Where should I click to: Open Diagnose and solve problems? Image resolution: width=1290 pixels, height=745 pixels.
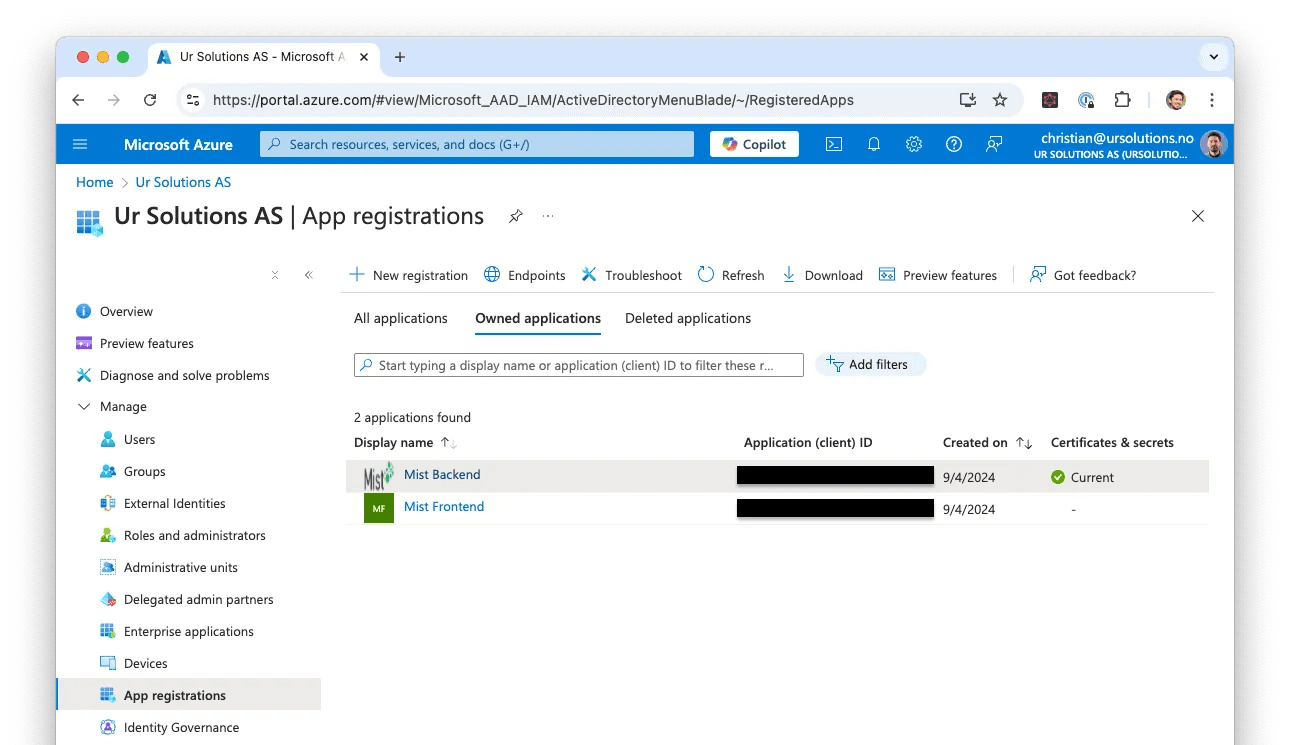point(185,376)
